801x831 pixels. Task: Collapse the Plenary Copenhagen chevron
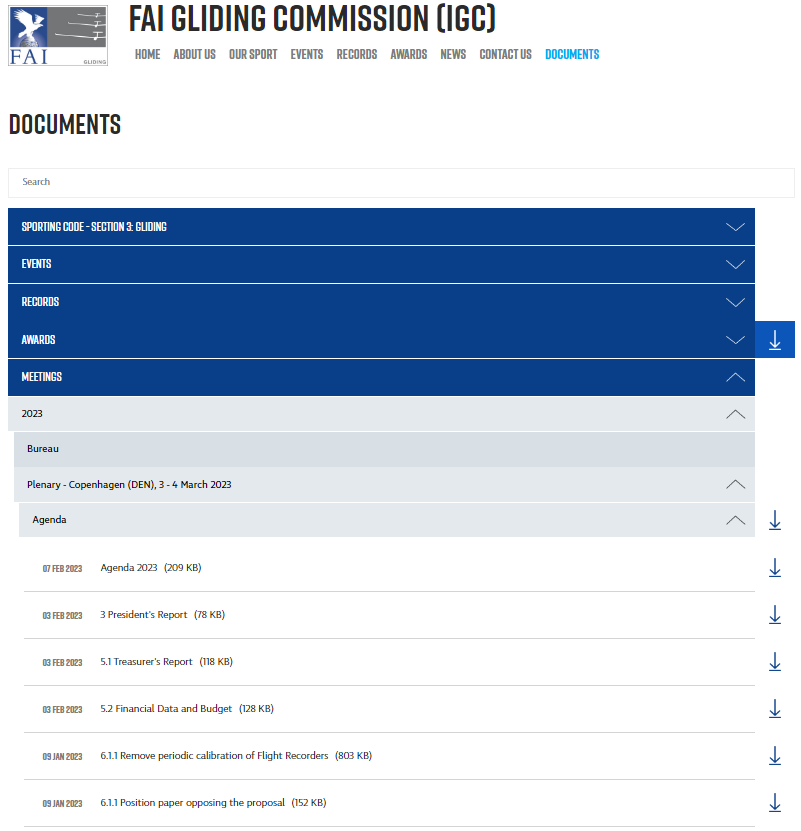(x=735, y=484)
